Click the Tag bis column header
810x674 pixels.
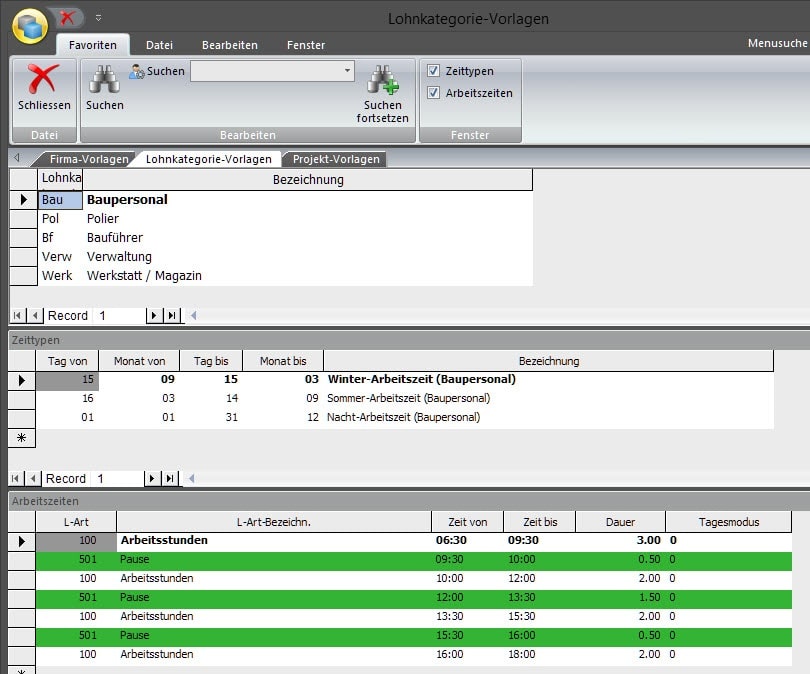click(x=211, y=361)
